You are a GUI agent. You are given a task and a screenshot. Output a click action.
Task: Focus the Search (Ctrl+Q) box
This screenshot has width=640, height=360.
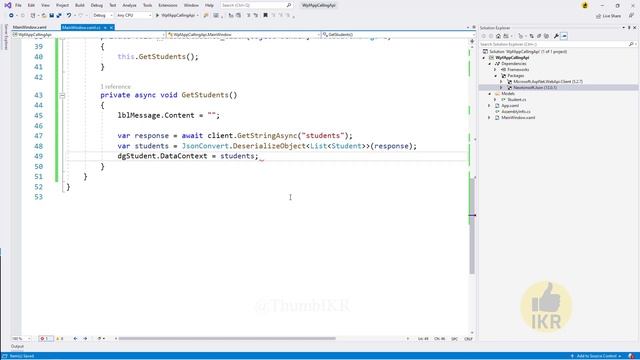tap(256, 5)
